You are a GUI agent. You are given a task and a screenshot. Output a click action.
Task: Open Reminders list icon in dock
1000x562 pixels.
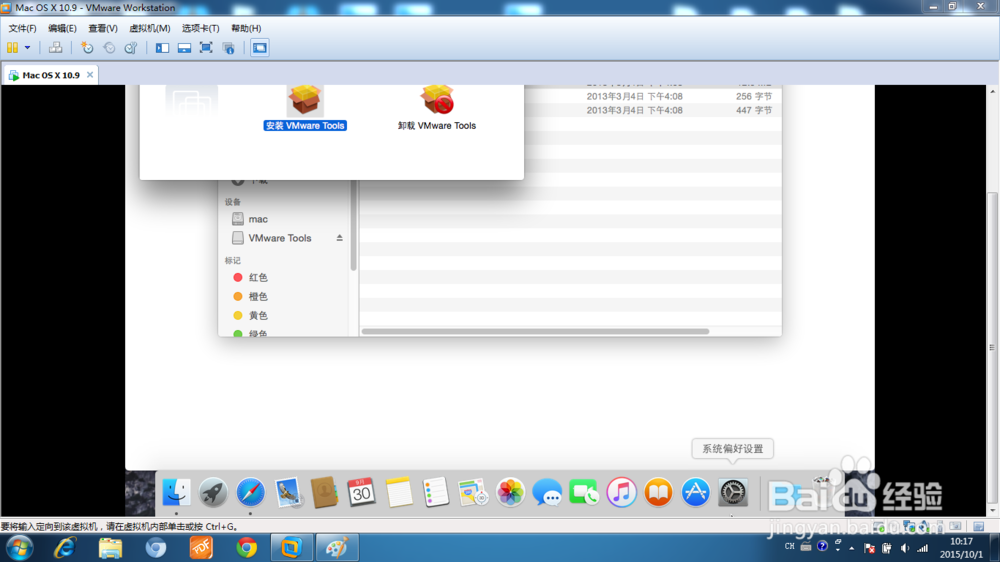(x=436, y=492)
